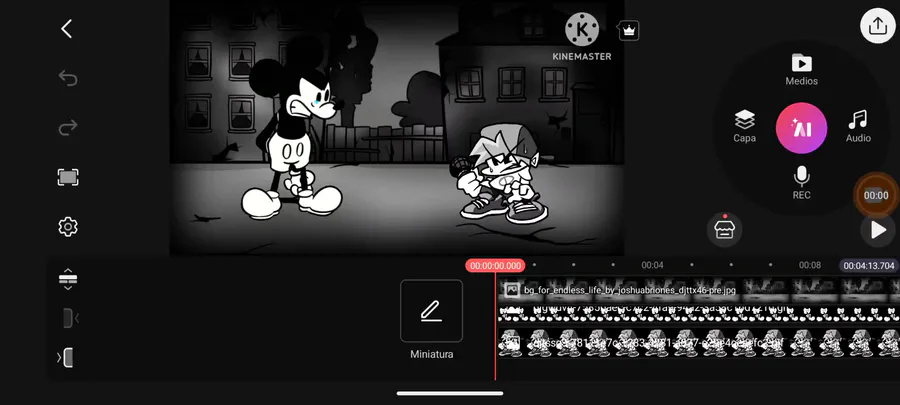This screenshot has height=405, width=900.
Task: Toggle fullscreen preview frame icon
Action: 68,177
